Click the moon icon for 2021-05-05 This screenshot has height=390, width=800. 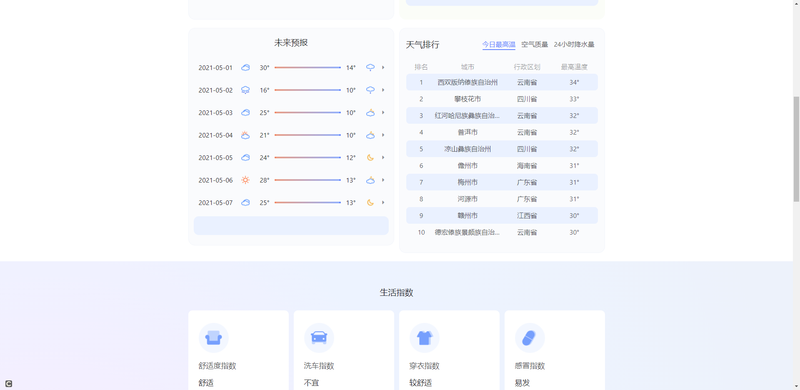(x=370, y=157)
